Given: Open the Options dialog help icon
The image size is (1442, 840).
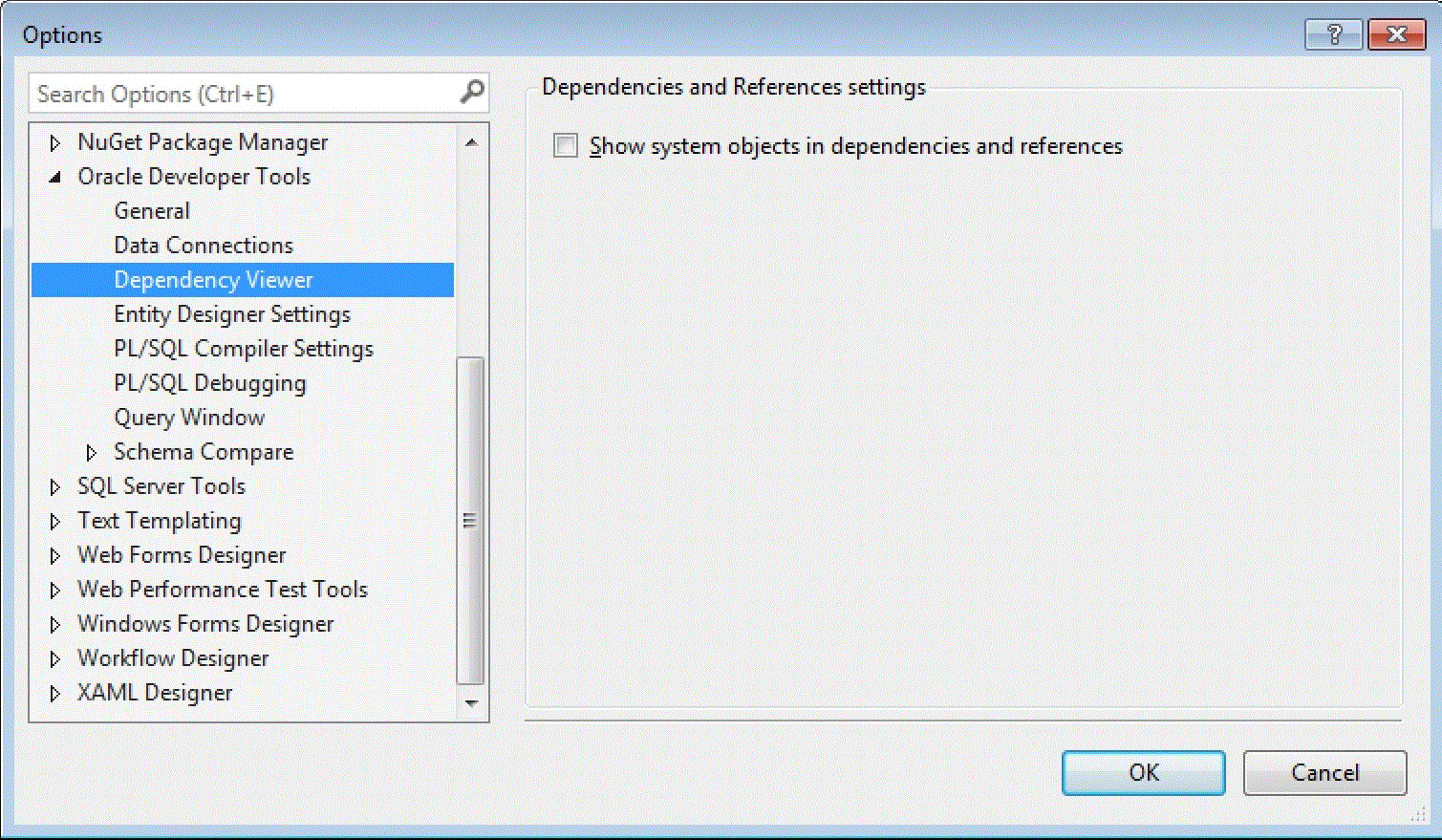Looking at the screenshot, I should pos(1332,34).
